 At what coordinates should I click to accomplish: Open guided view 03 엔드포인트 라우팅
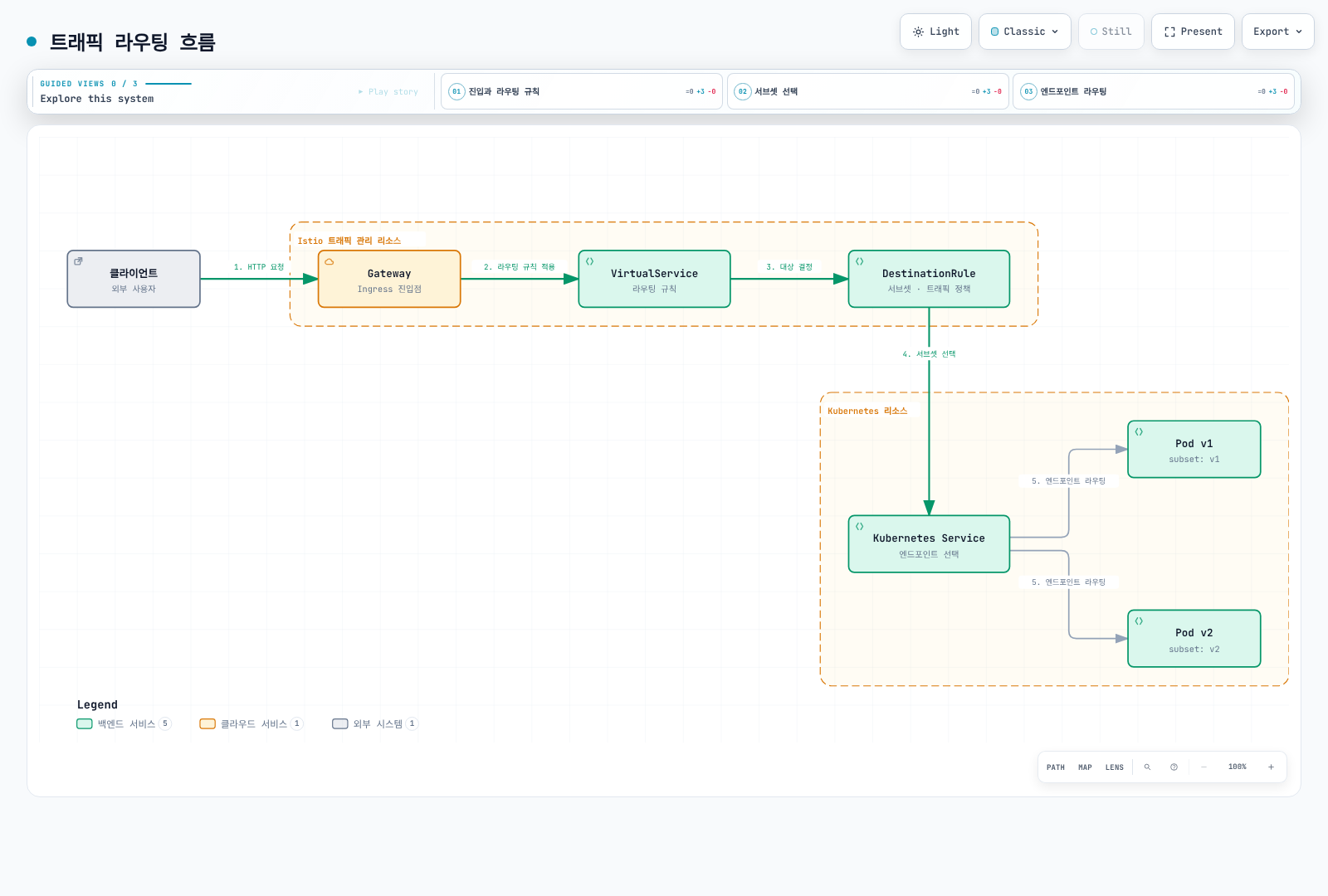pos(1154,91)
